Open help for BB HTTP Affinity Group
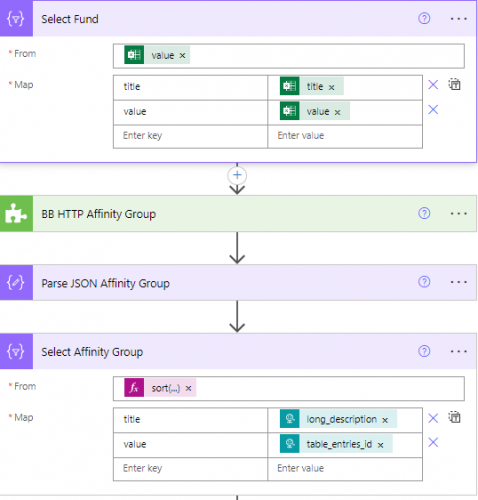The height and width of the screenshot is (500, 478). [424, 213]
